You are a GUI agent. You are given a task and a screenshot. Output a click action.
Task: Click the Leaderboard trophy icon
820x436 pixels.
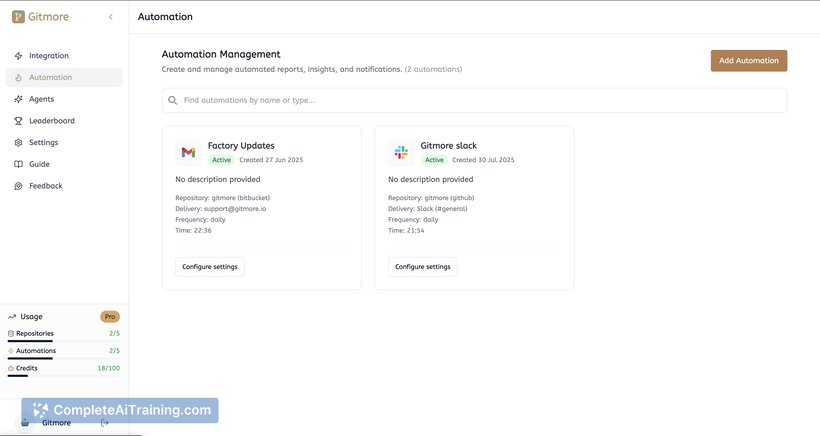click(18, 121)
